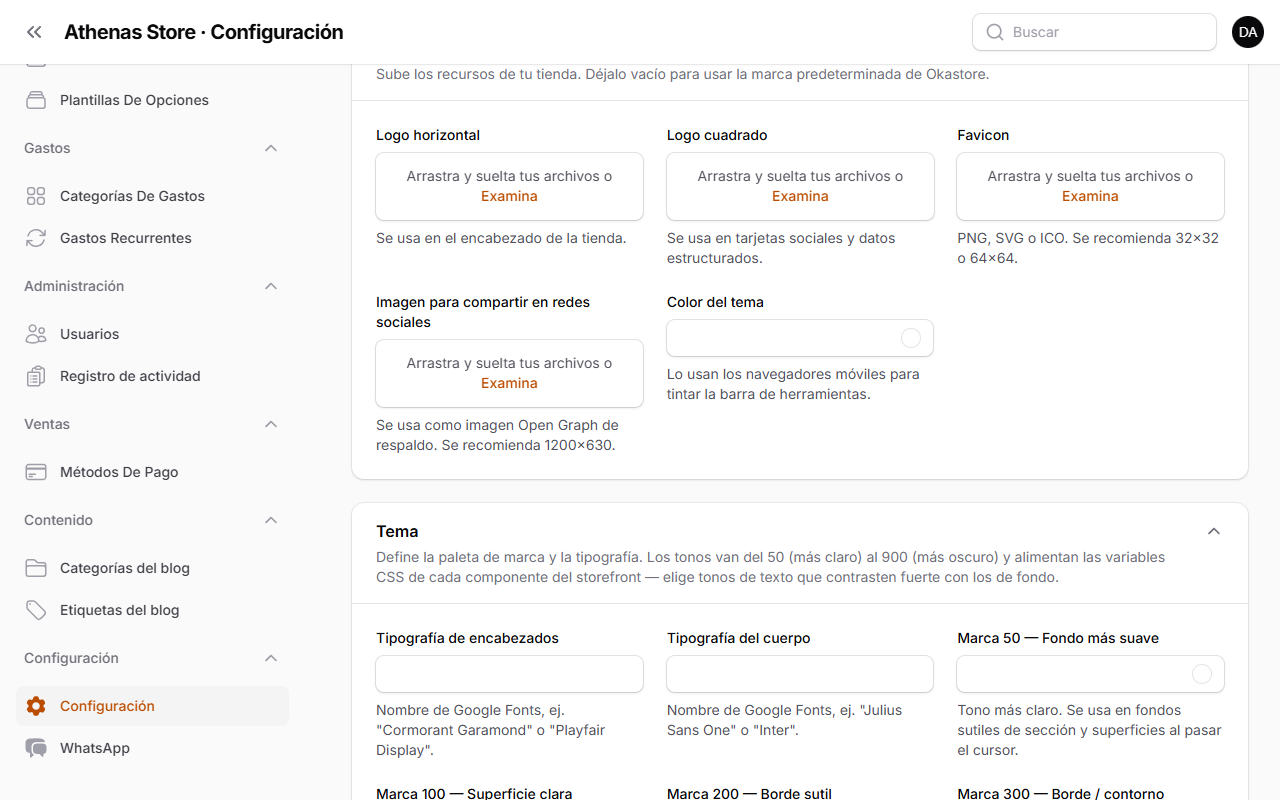Open DA user avatar menu

click(1248, 32)
